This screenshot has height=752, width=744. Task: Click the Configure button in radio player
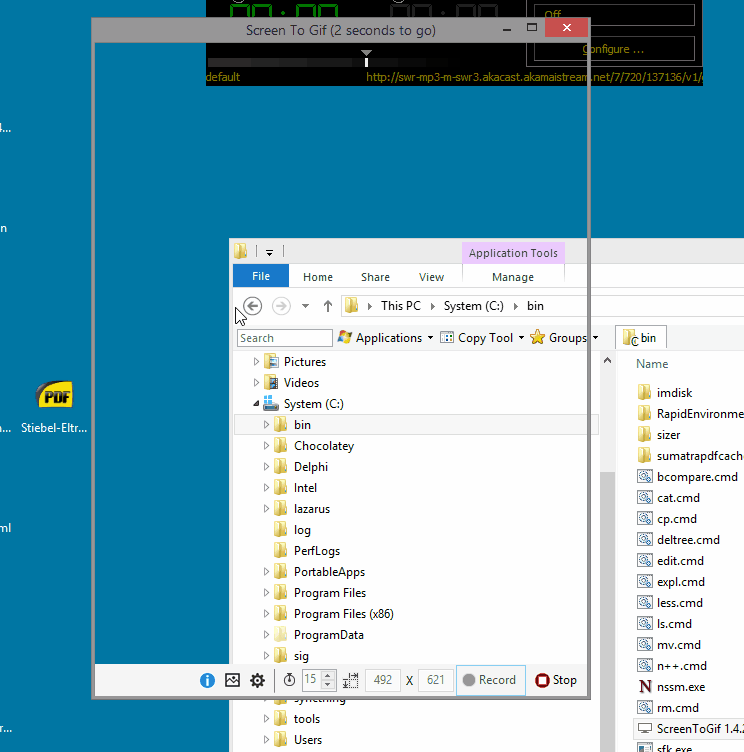coord(614,49)
